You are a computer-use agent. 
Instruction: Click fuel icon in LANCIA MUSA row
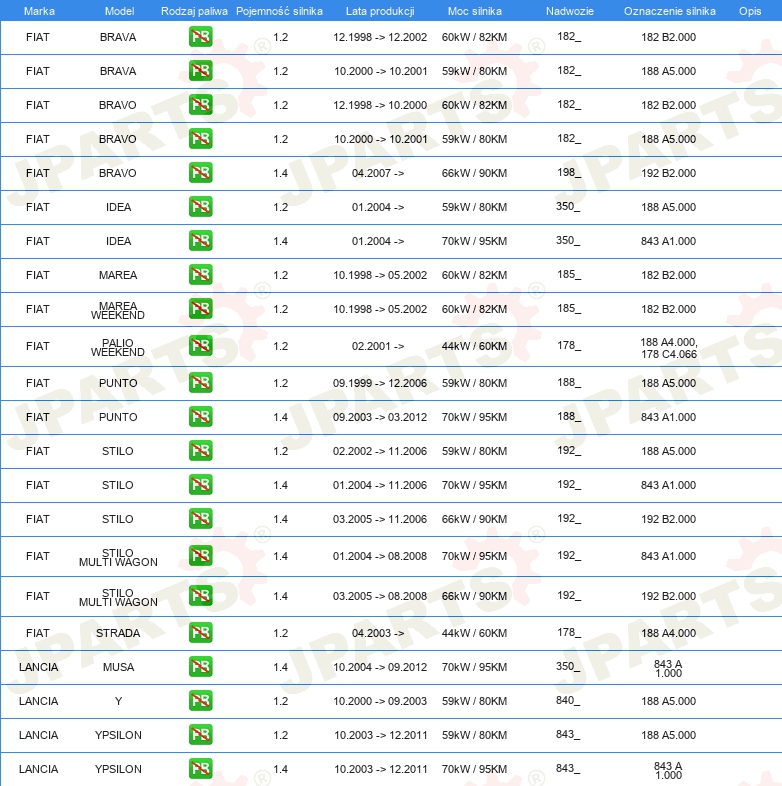(201, 668)
